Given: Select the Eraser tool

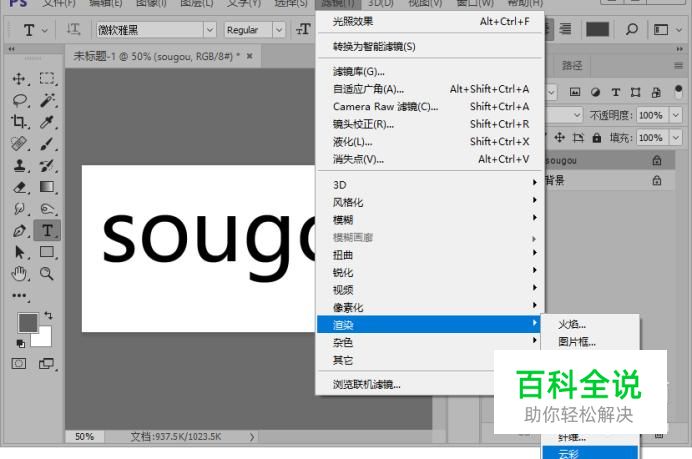Looking at the screenshot, I should pyautogui.click(x=19, y=187).
